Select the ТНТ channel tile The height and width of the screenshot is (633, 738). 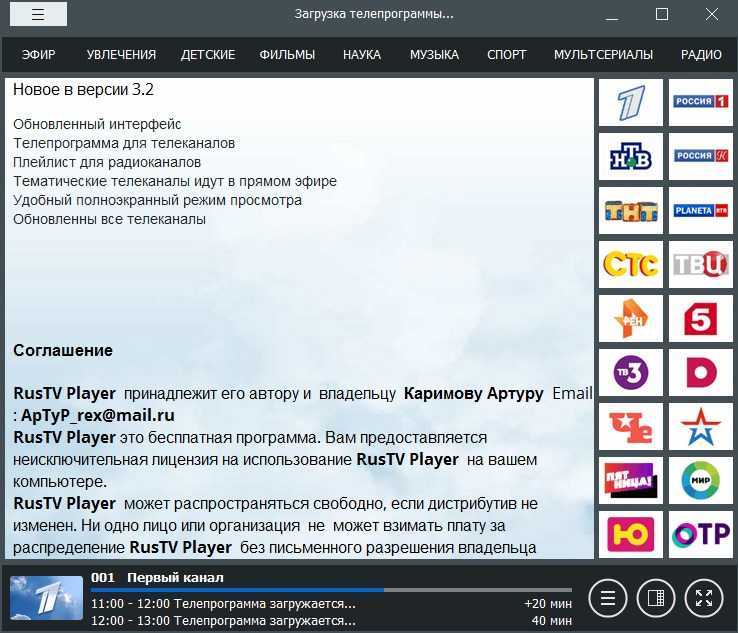(x=631, y=210)
